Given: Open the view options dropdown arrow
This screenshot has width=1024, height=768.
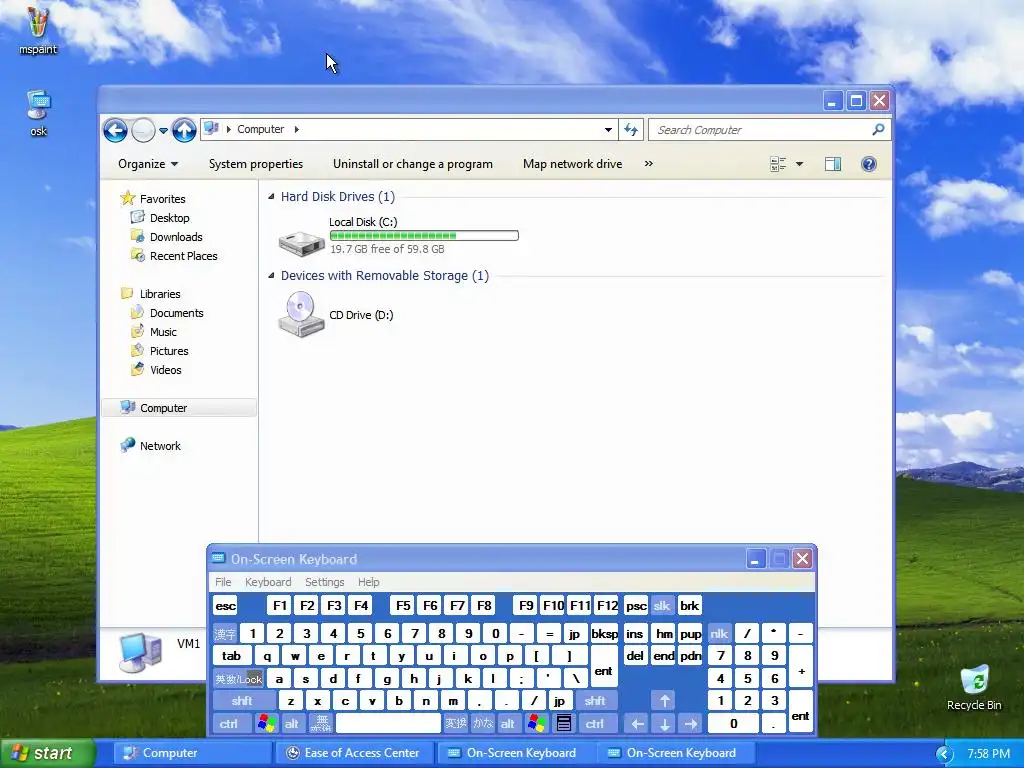Looking at the screenshot, I should coord(799,164).
